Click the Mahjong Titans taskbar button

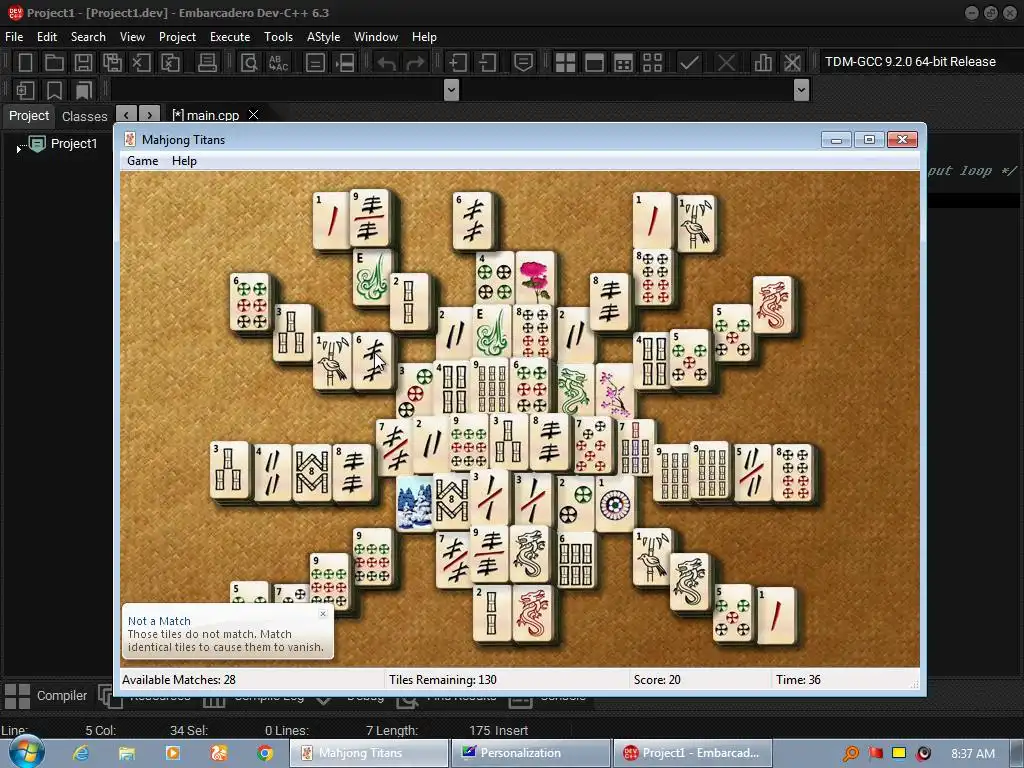(369, 753)
